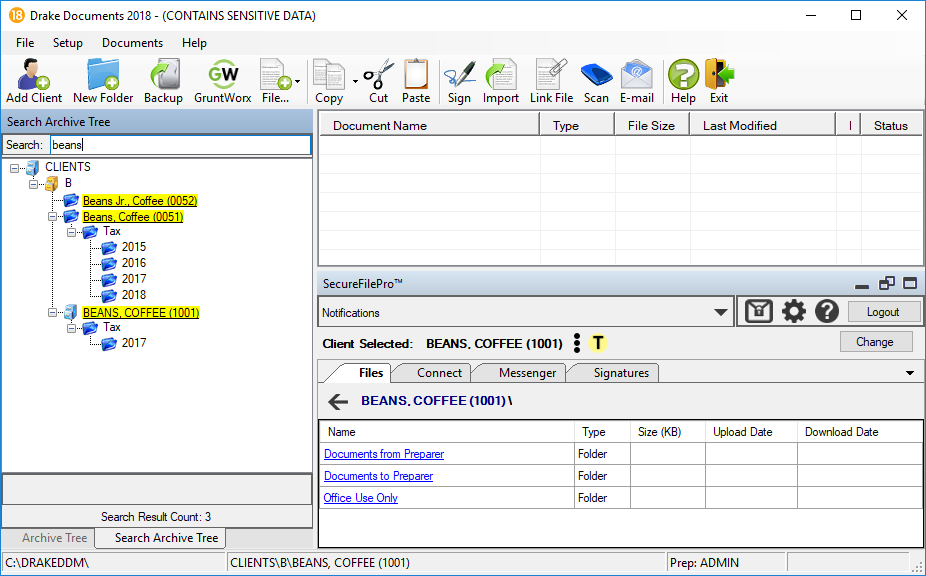Open the Sign document tool
This screenshot has height=576, width=926.
(459, 81)
